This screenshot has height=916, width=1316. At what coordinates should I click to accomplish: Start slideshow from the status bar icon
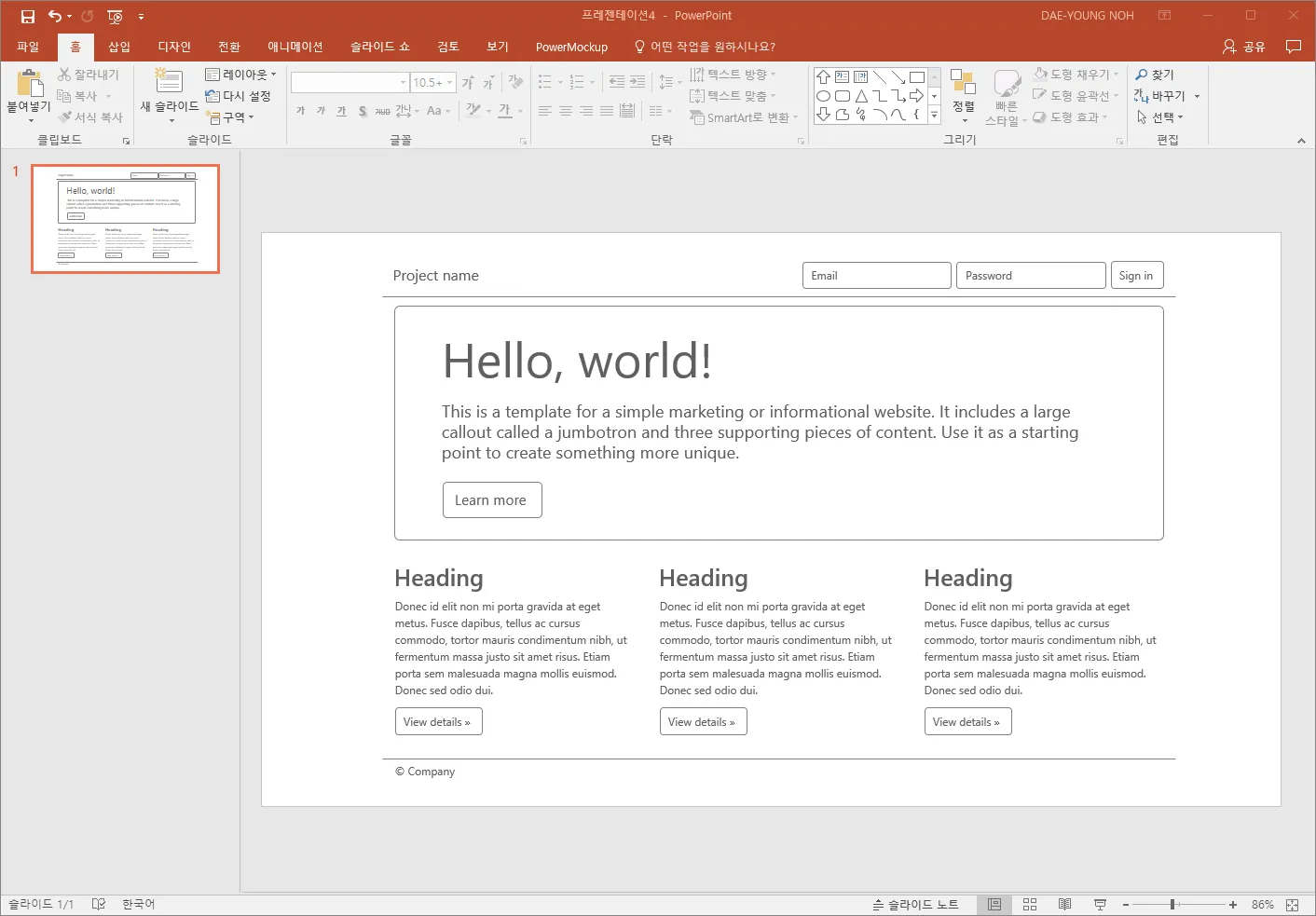point(1100,905)
